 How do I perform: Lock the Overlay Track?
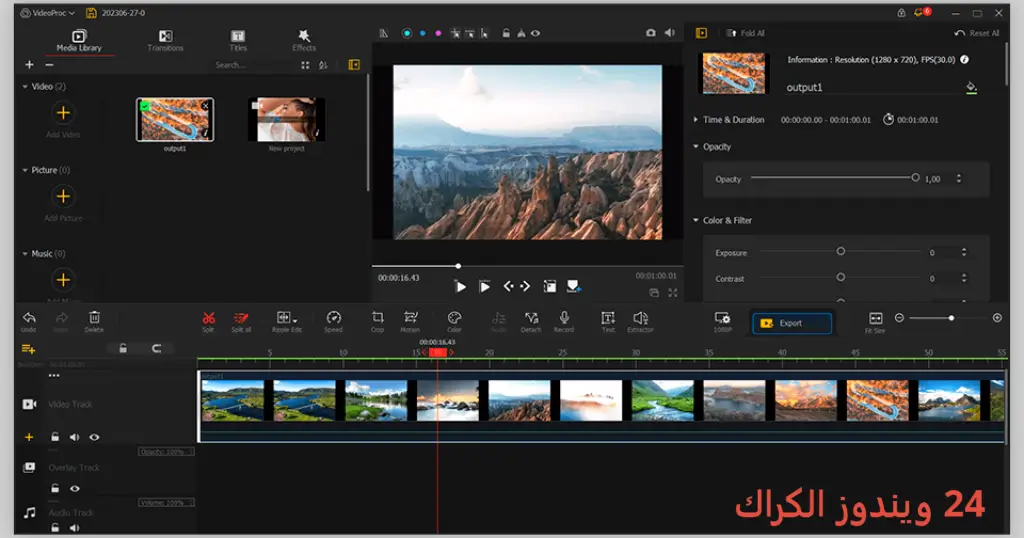(x=55, y=488)
